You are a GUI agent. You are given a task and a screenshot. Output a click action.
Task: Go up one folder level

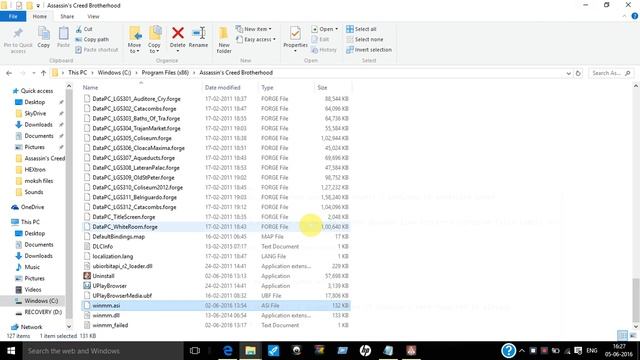[x=43, y=73]
